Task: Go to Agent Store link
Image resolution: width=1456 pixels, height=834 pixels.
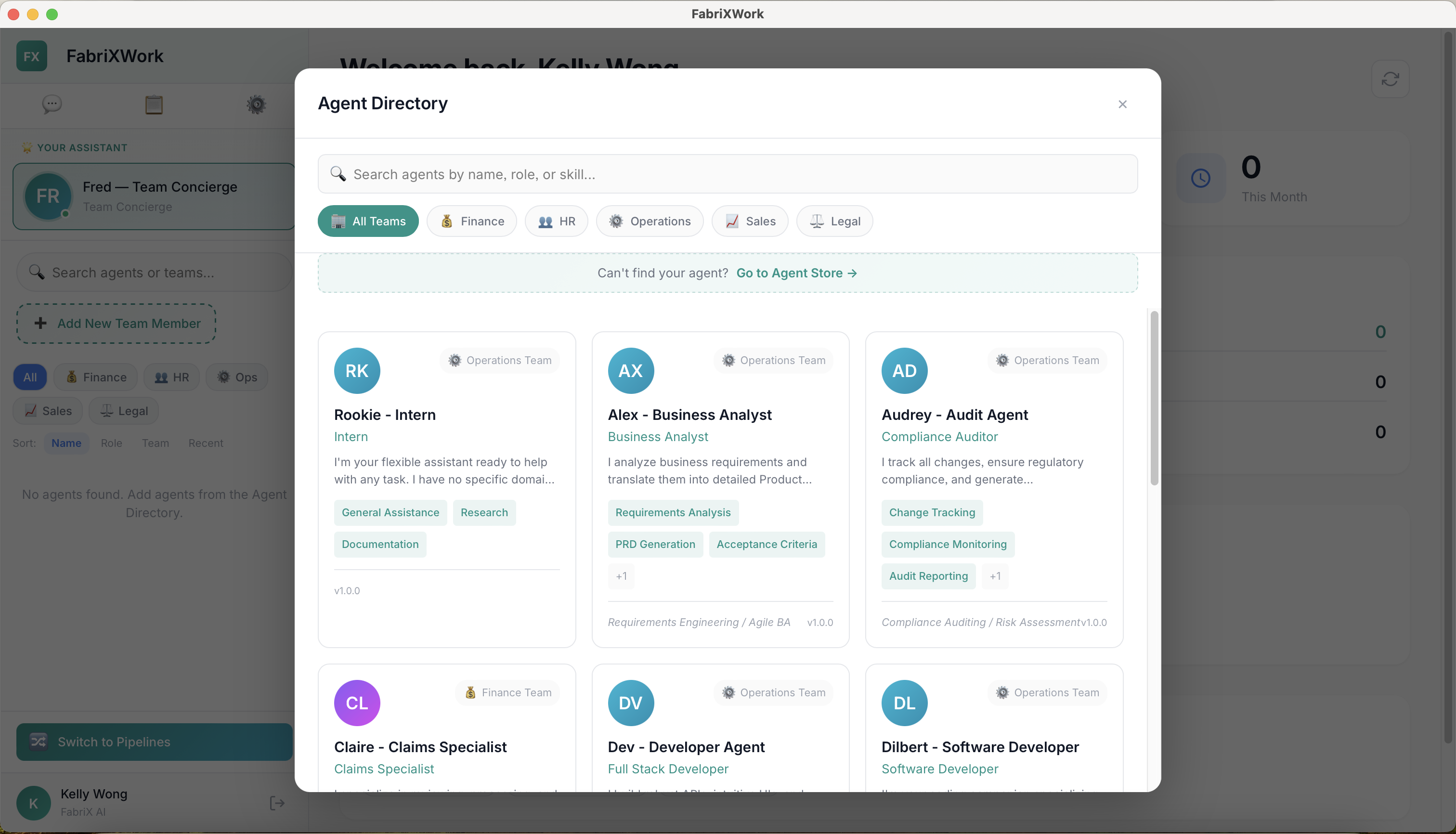Action: pyautogui.click(x=796, y=273)
